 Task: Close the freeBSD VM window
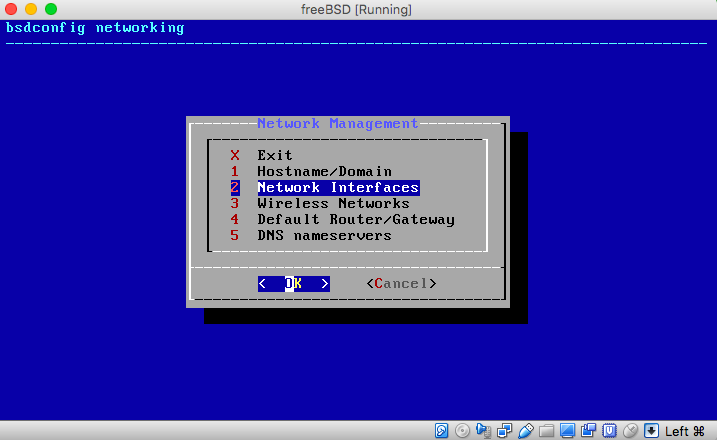tap(11, 9)
